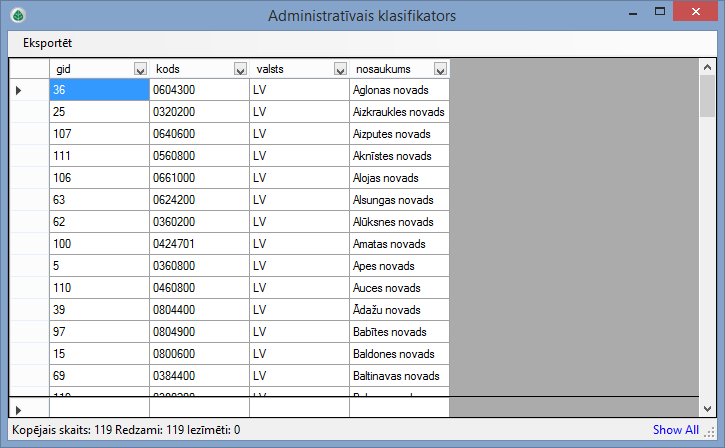The image size is (725, 448).
Task: Select the row header of Aglonas novads
Action: [29, 90]
